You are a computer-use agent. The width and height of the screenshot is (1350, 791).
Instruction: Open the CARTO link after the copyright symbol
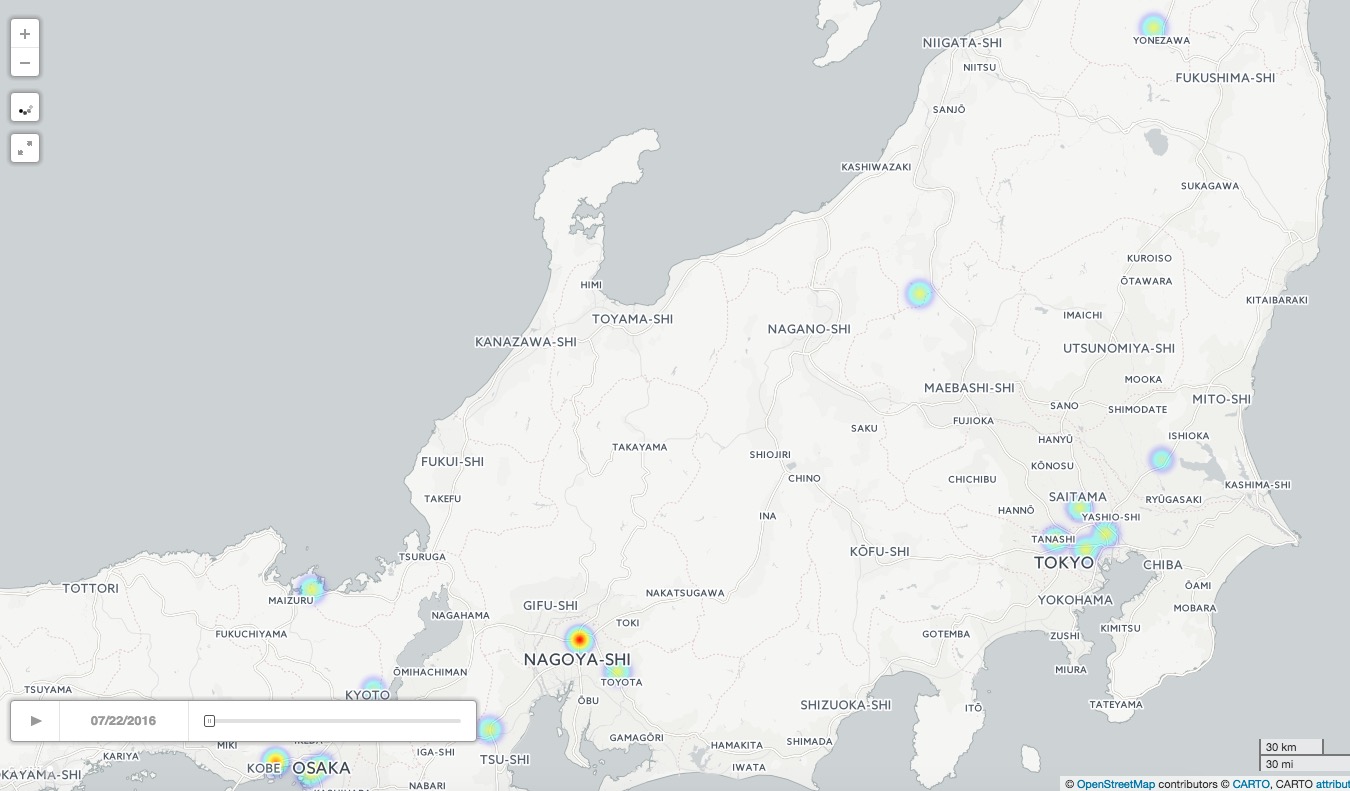pyautogui.click(x=1250, y=784)
